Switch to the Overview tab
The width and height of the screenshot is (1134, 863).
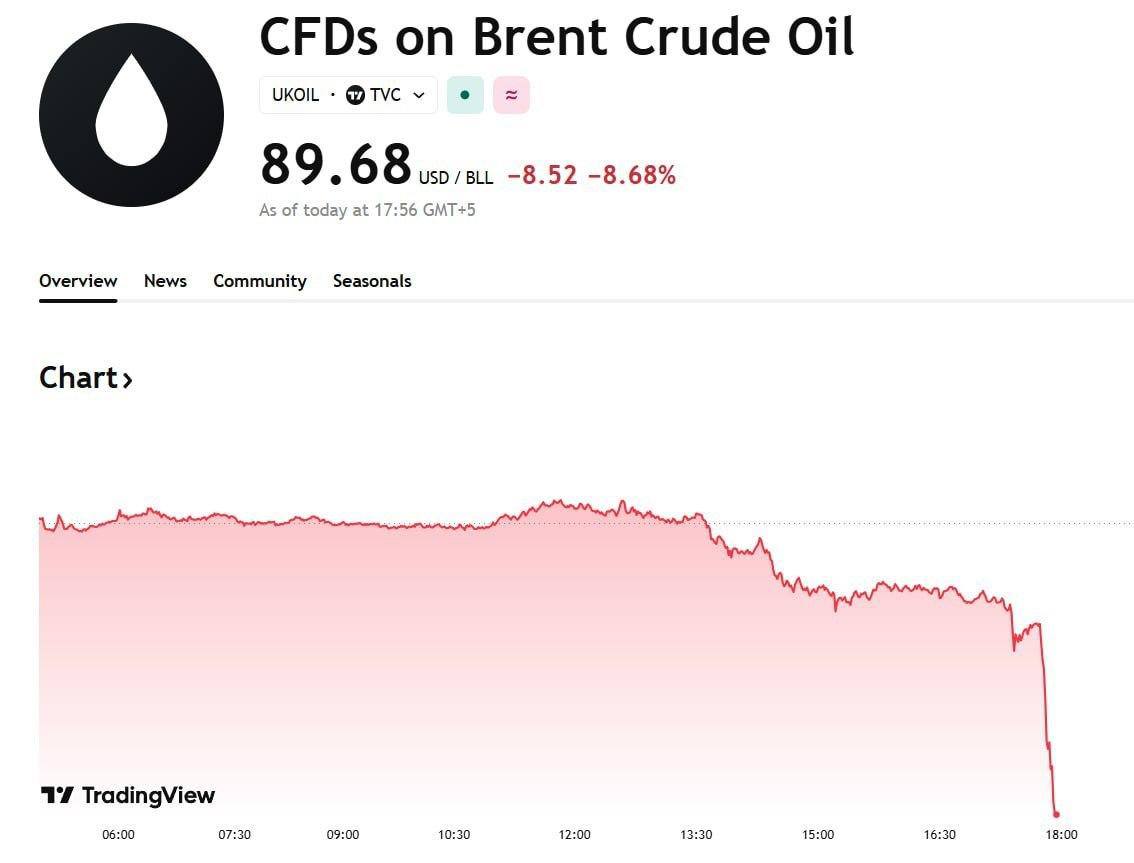pyautogui.click(x=78, y=281)
